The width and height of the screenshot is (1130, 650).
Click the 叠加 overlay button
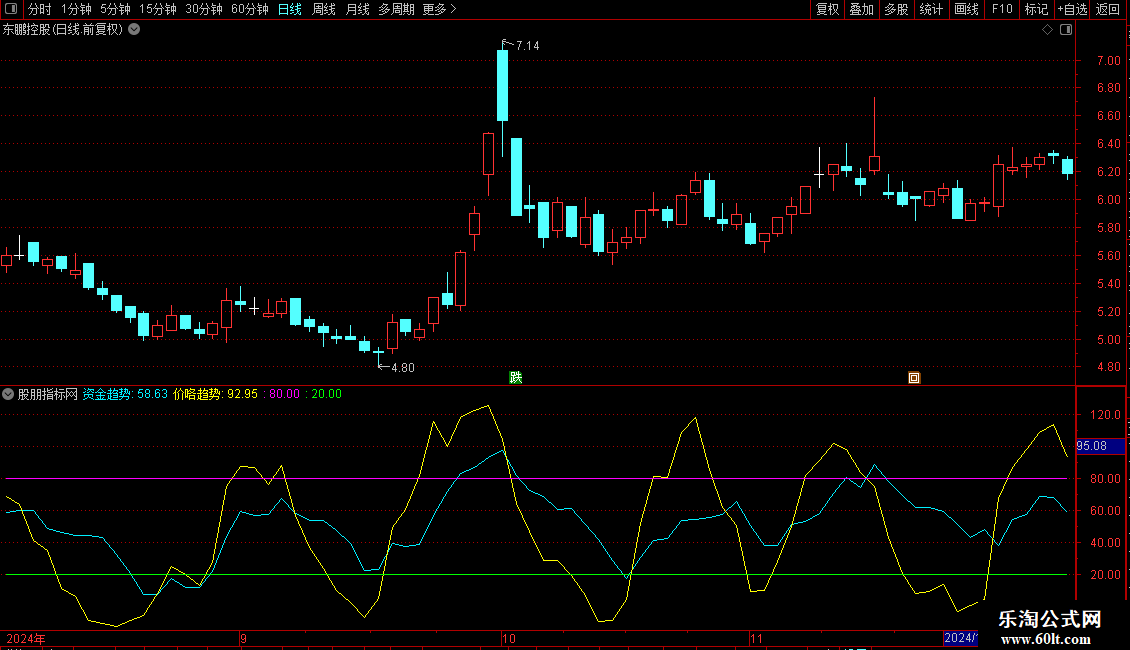point(861,9)
